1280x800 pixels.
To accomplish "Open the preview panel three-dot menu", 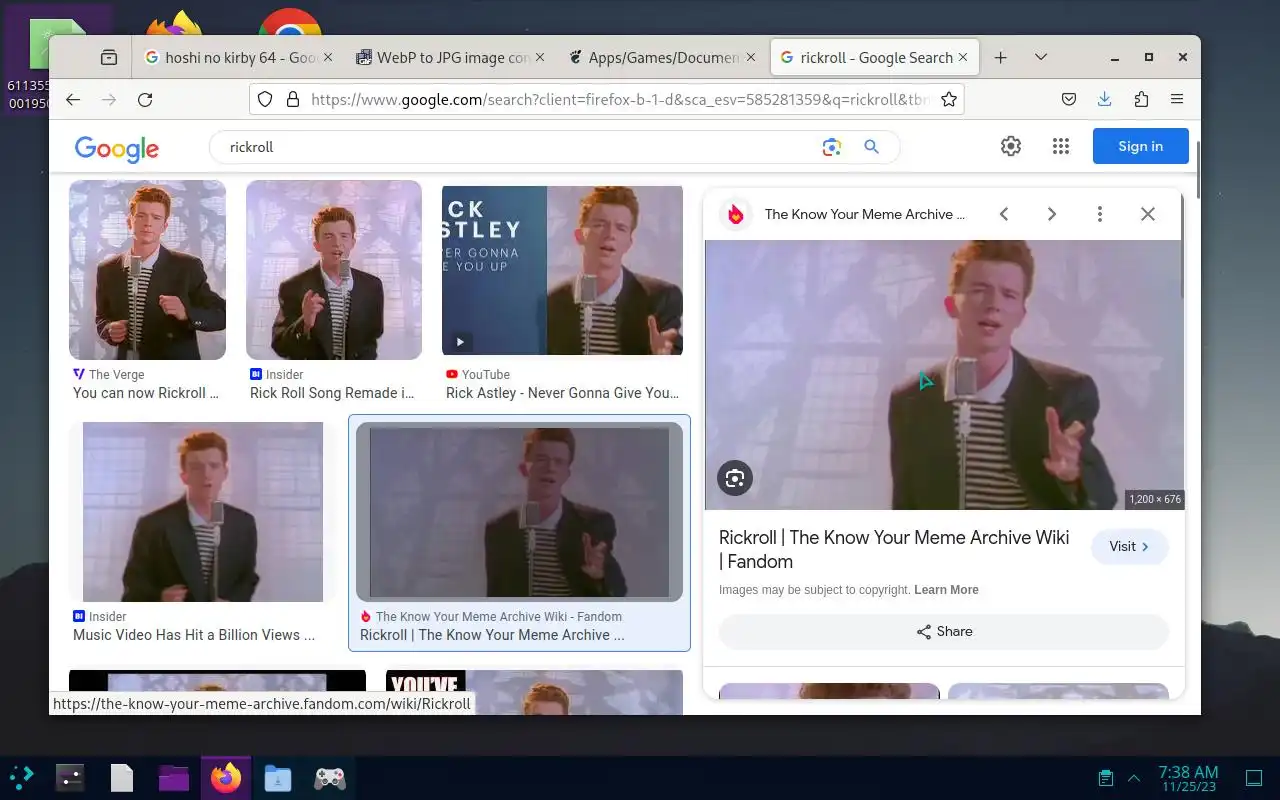I will point(1100,214).
